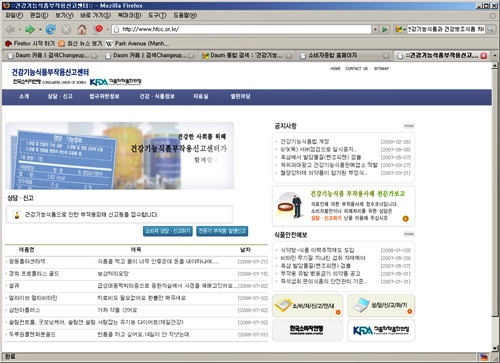This screenshot has height=363, width=500.
Task: Open the Forward button history dropdown arrow
Action: click(x=39, y=29)
